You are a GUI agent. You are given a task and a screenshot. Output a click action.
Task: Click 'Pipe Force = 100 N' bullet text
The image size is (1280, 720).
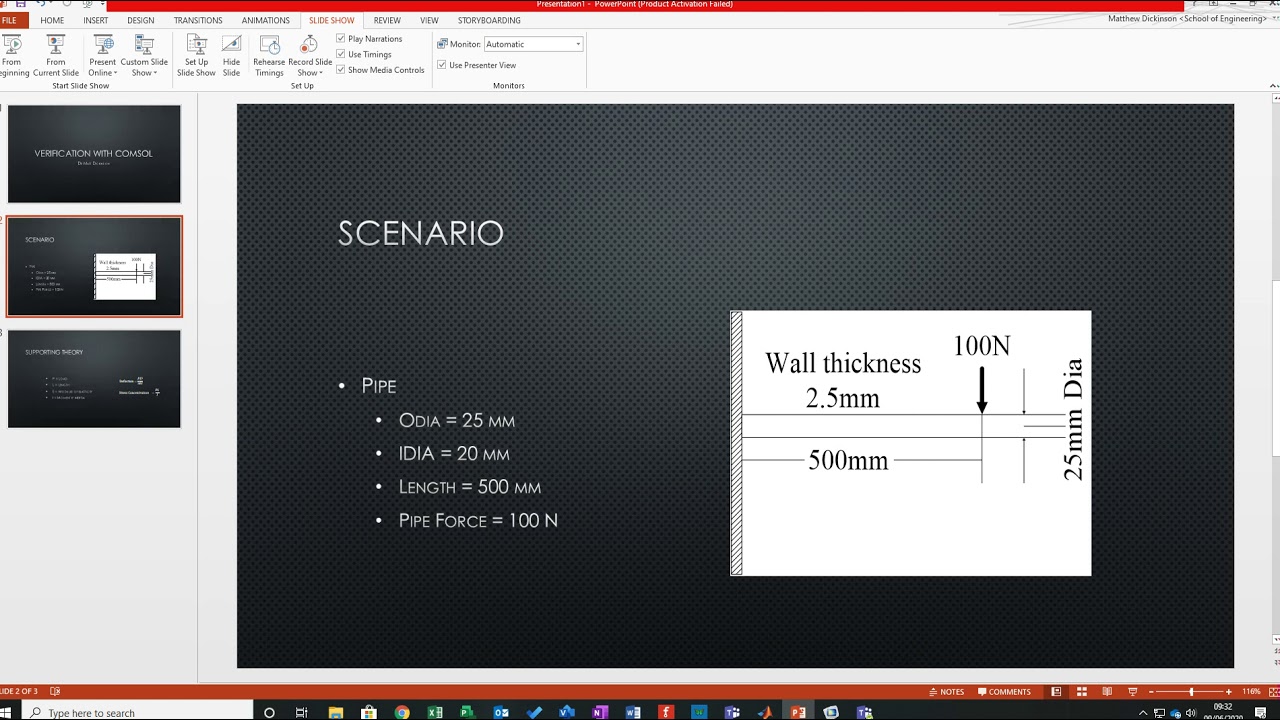(478, 520)
